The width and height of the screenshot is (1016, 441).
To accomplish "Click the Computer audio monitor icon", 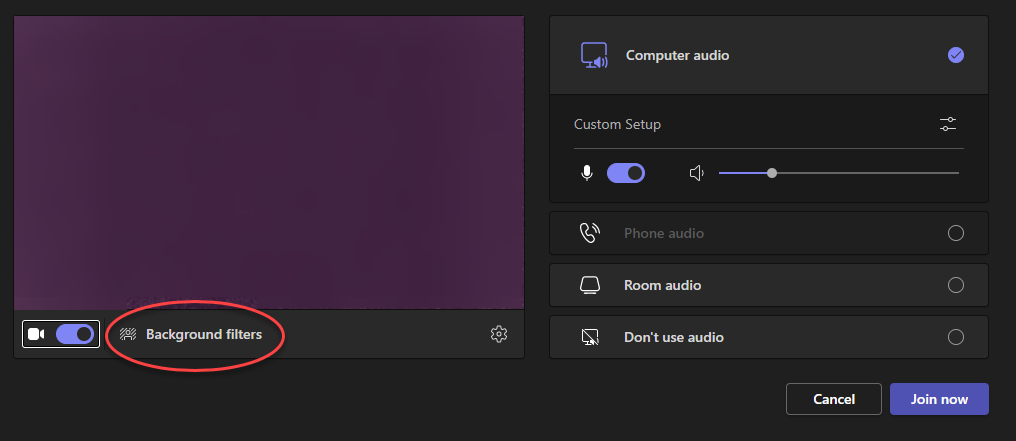I will pos(594,56).
